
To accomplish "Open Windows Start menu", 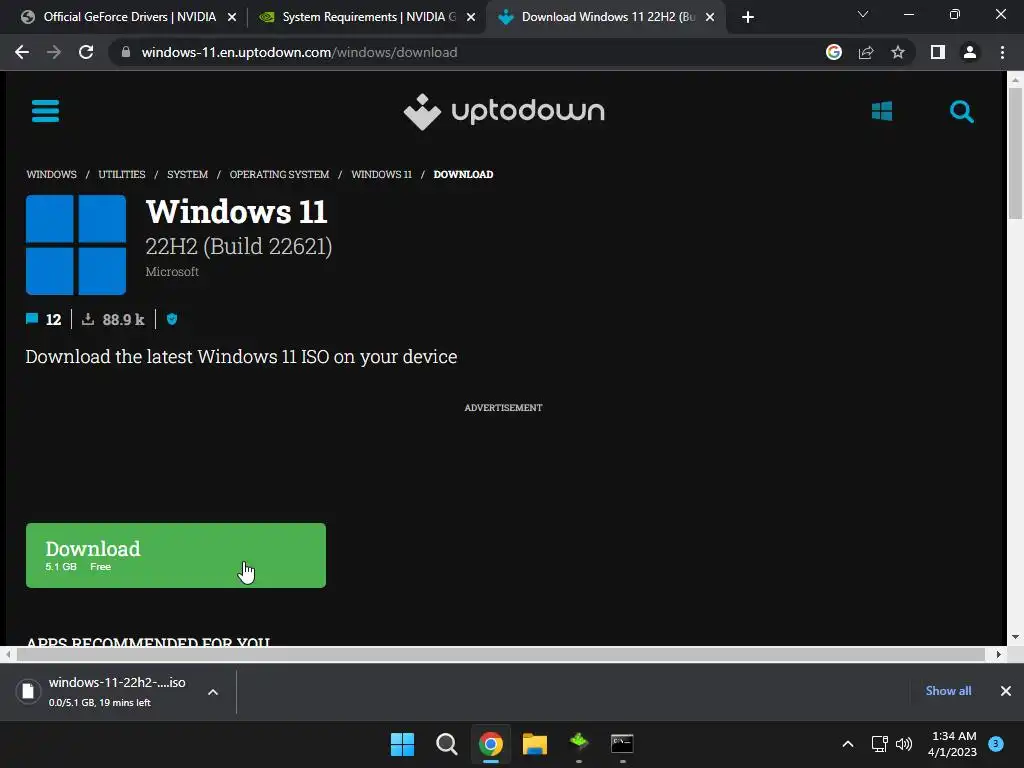I will tap(402, 744).
